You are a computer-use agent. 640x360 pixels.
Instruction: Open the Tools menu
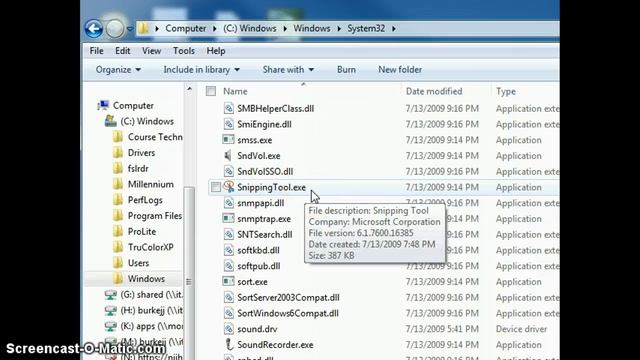click(x=184, y=51)
